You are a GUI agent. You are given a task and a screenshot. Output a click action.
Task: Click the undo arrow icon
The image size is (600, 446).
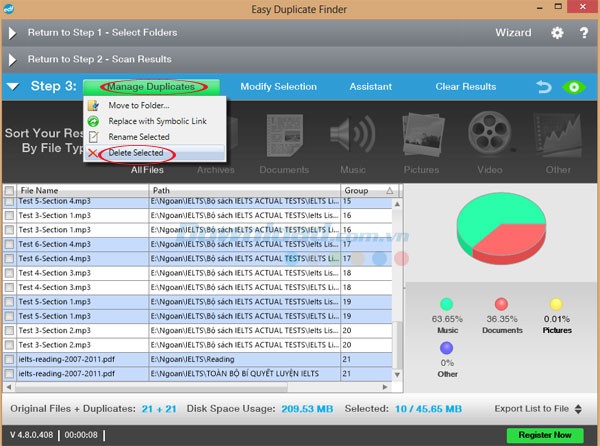point(545,87)
